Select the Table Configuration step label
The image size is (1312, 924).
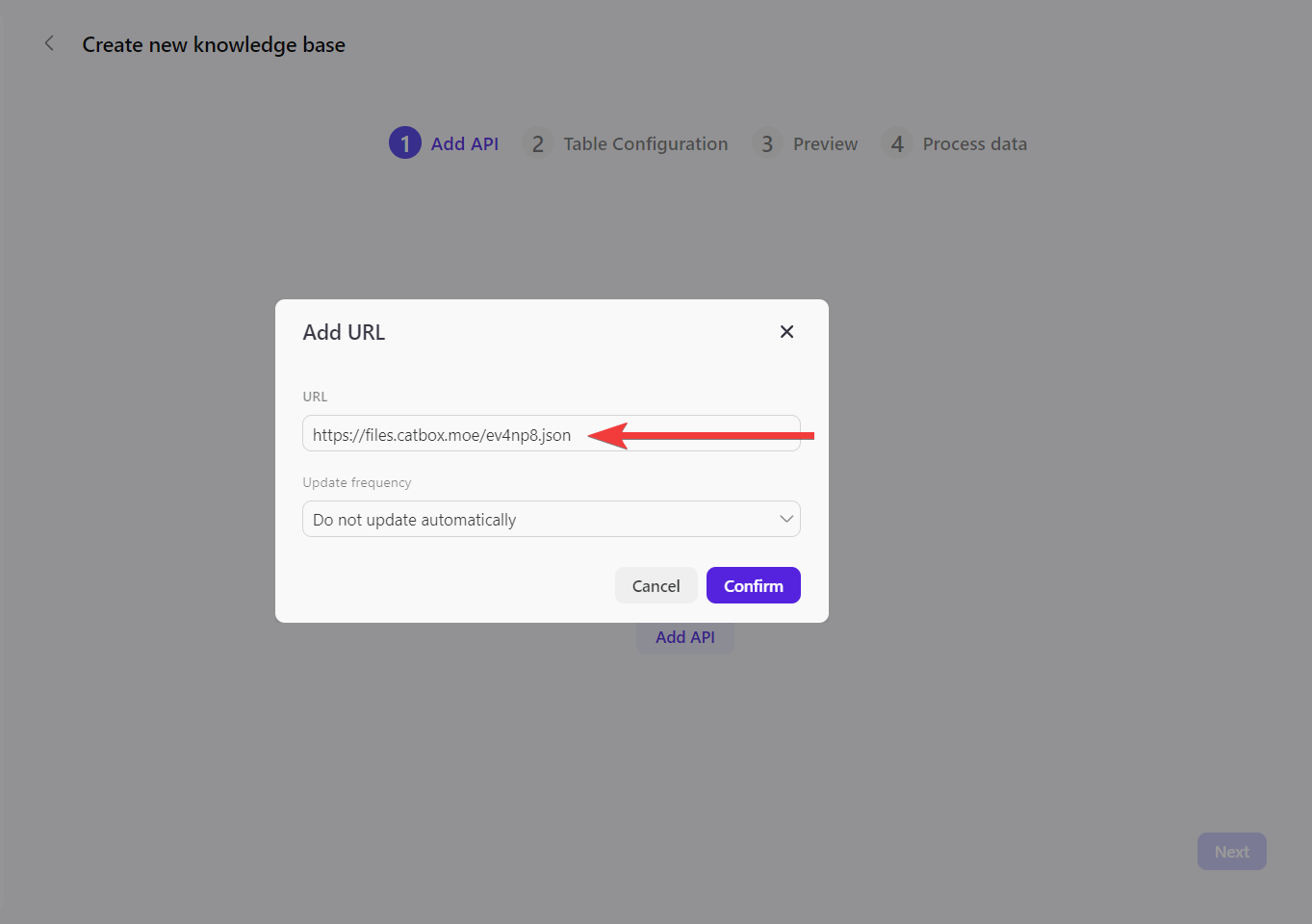pyautogui.click(x=645, y=143)
